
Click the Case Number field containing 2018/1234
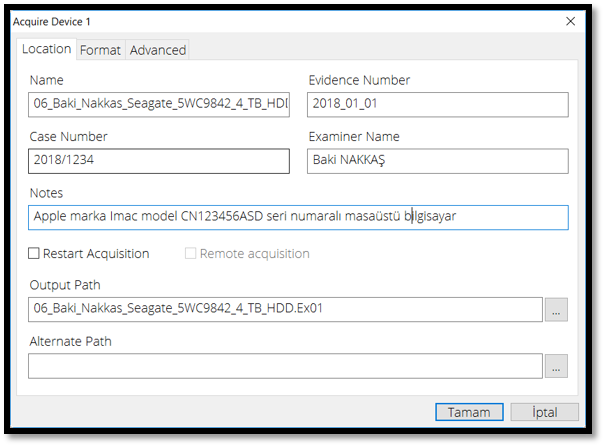(x=159, y=161)
